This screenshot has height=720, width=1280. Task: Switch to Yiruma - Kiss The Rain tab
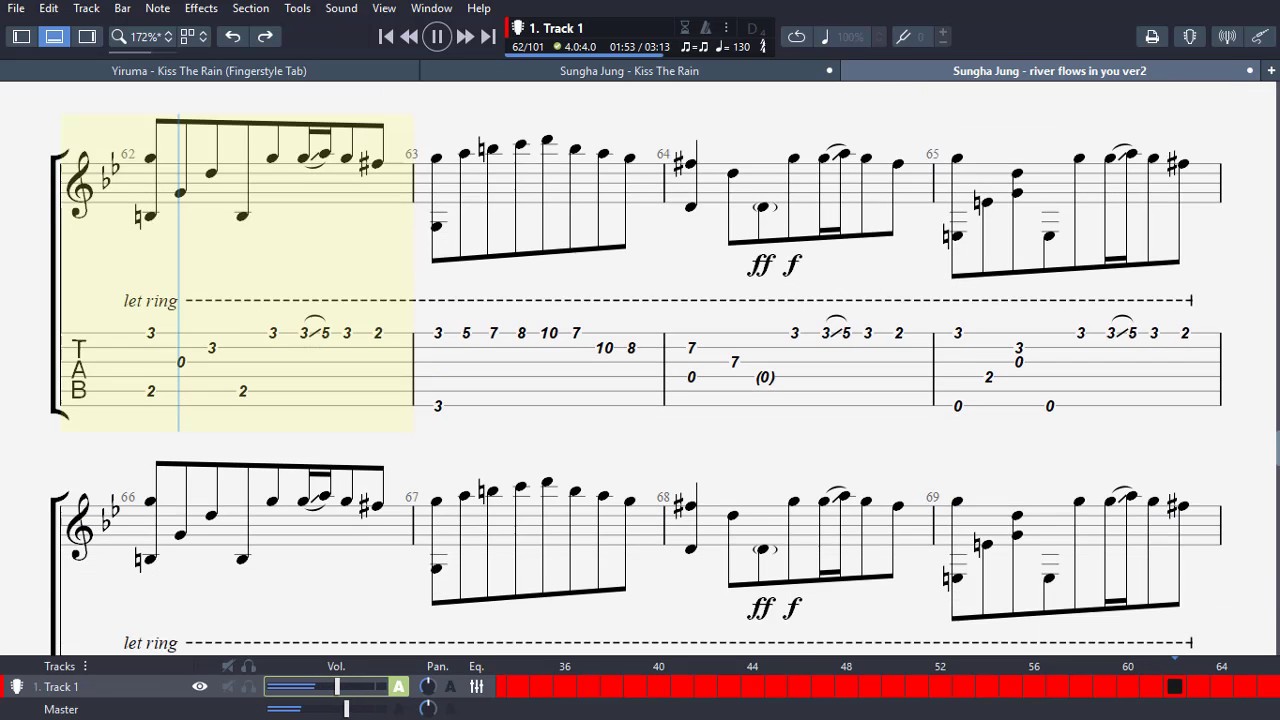tap(209, 71)
